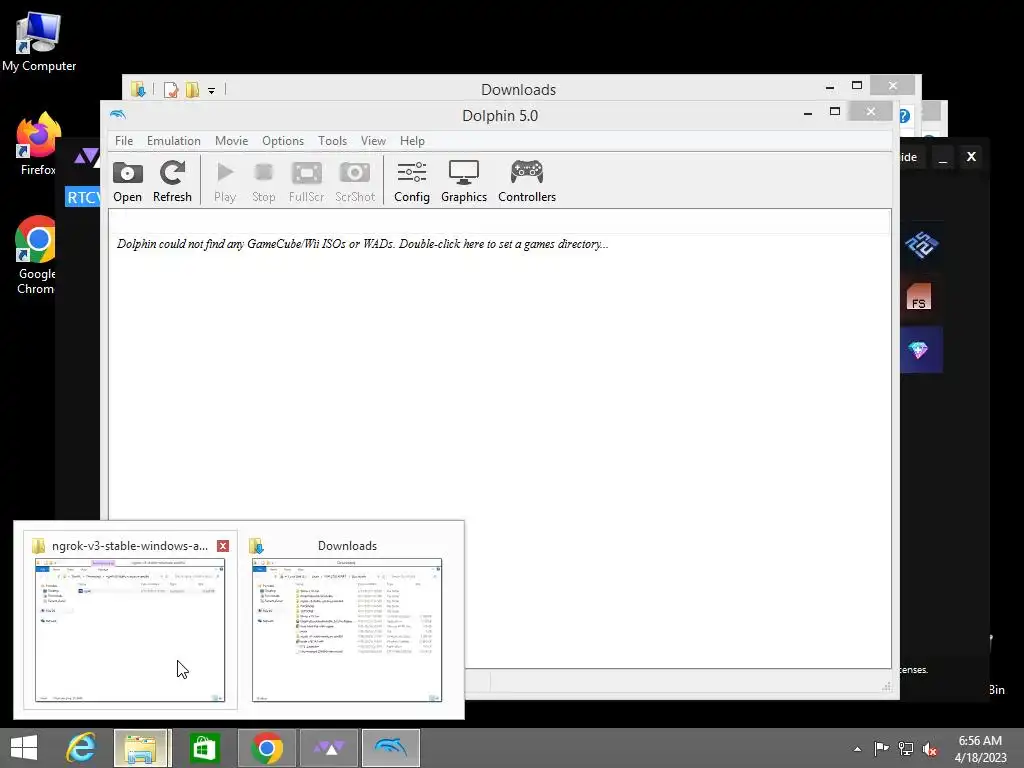The width and height of the screenshot is (1024, 768).
Task: Open the Graphics settings
Action: pos(464,182)
